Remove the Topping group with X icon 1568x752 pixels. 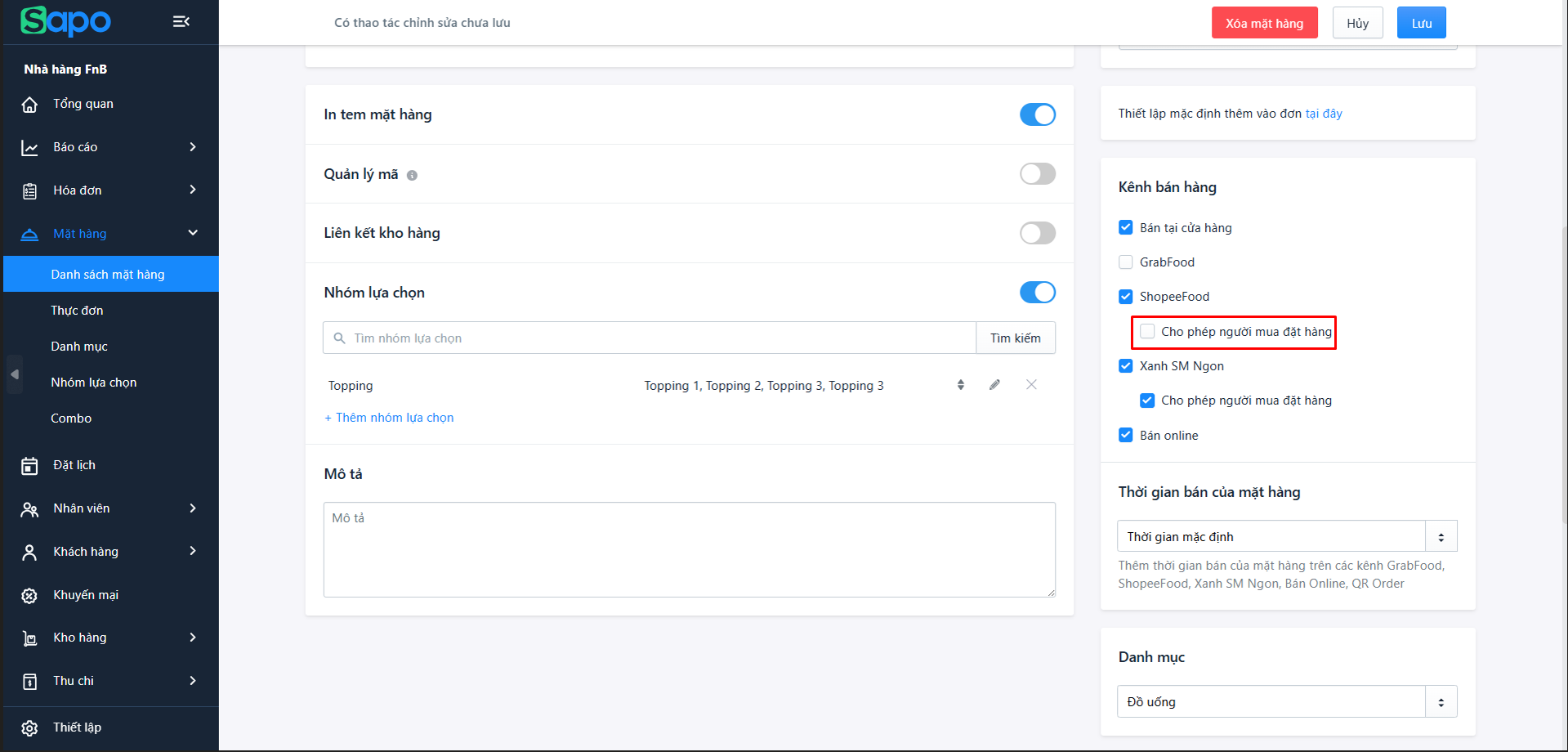1031,385
